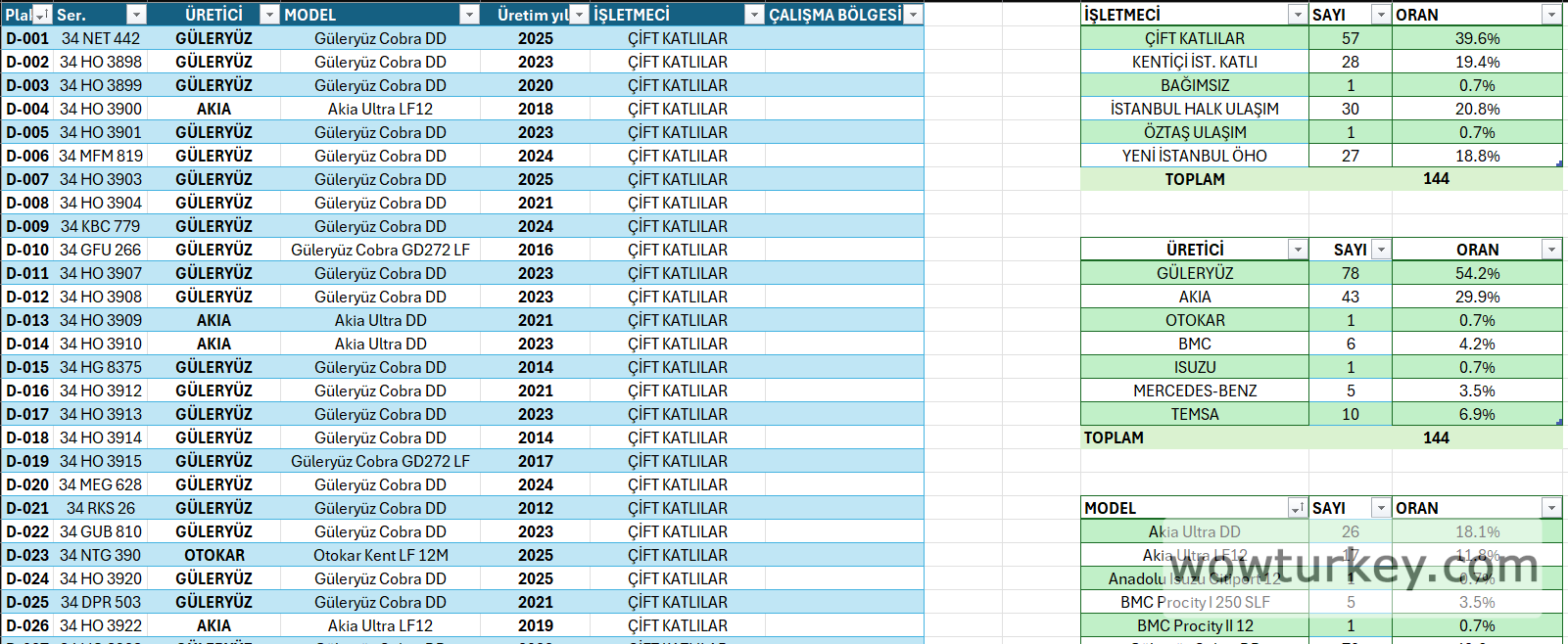Open the Üretim yılı column filter dropdown
This screenshot has height=644, width=1568.
579,15
